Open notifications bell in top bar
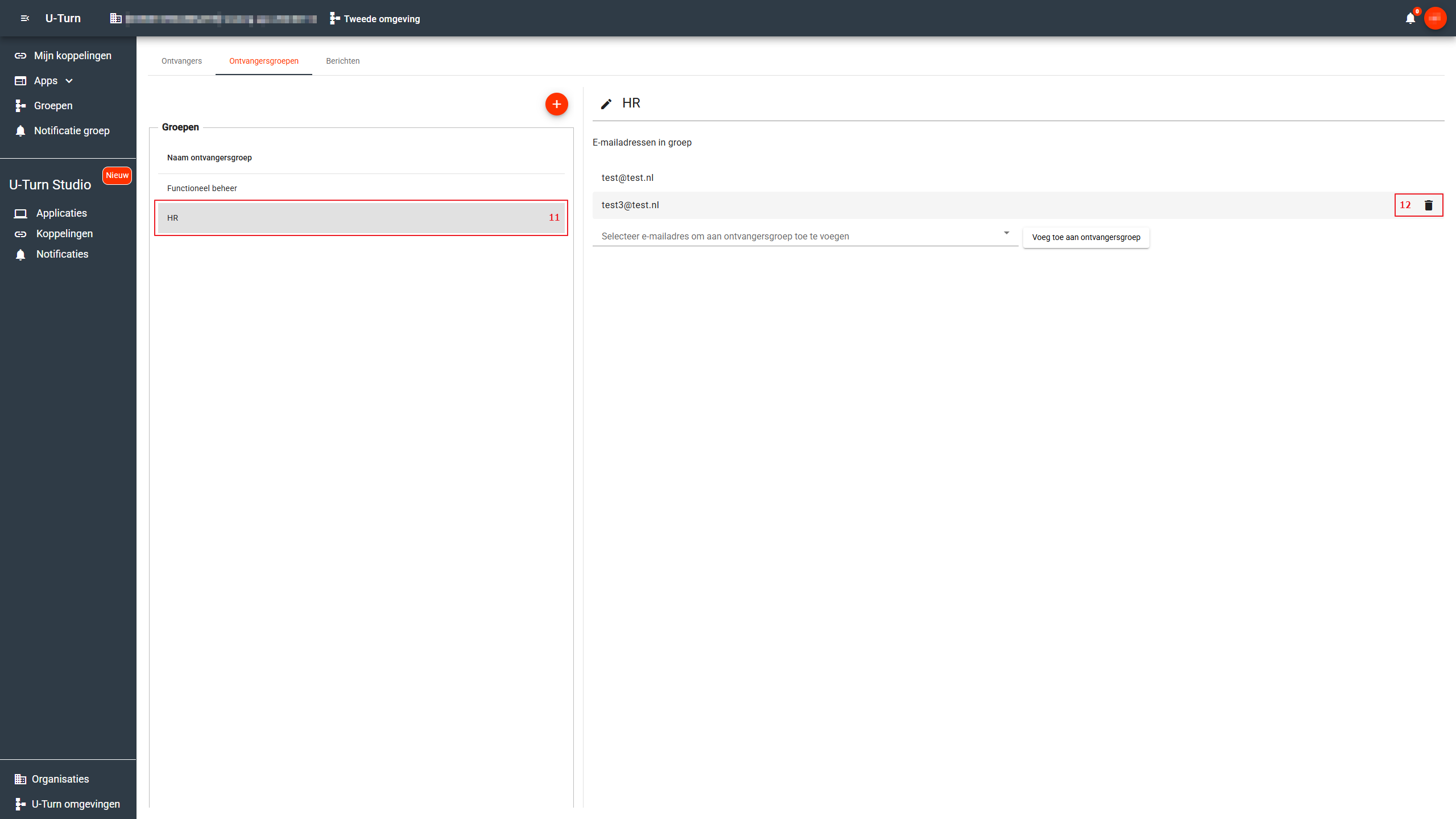This screenshot has height=819, width=1456. pyautogui.click(x=1410, y=18)
